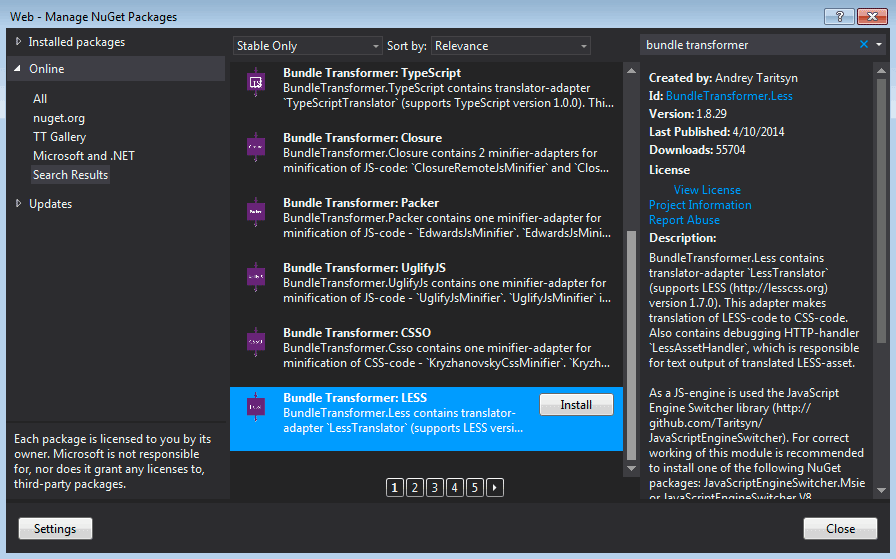The height and width of the screenshot is (559, 896).
Task: Click the Bundle Transformer: UglifyJS package icon
Action: click(255, 277)
